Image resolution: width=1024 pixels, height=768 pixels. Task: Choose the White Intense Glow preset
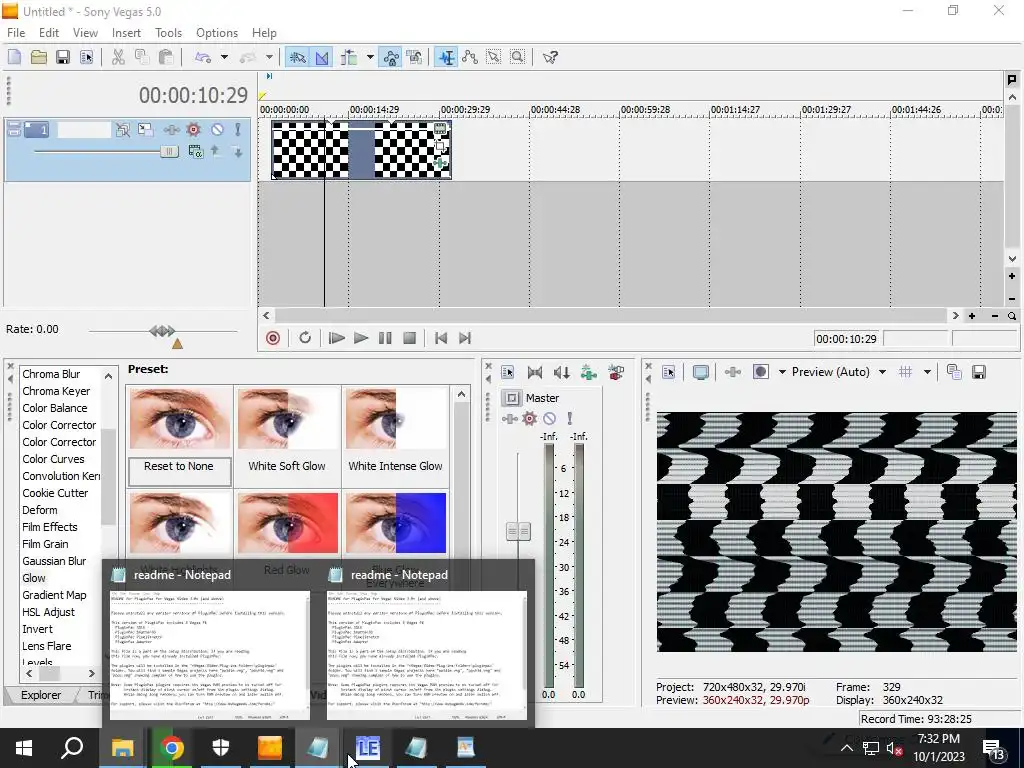[x=396, y=437]
